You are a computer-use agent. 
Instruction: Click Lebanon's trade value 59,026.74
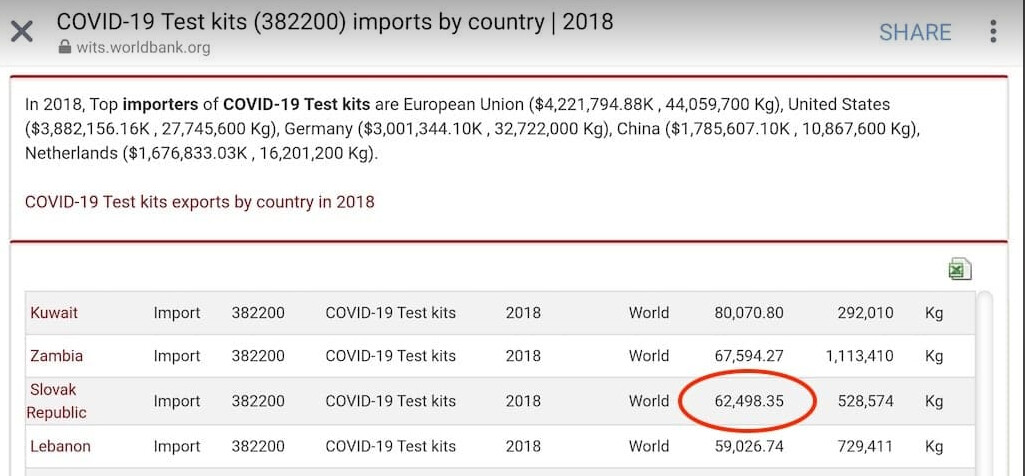tap(748, 446)
